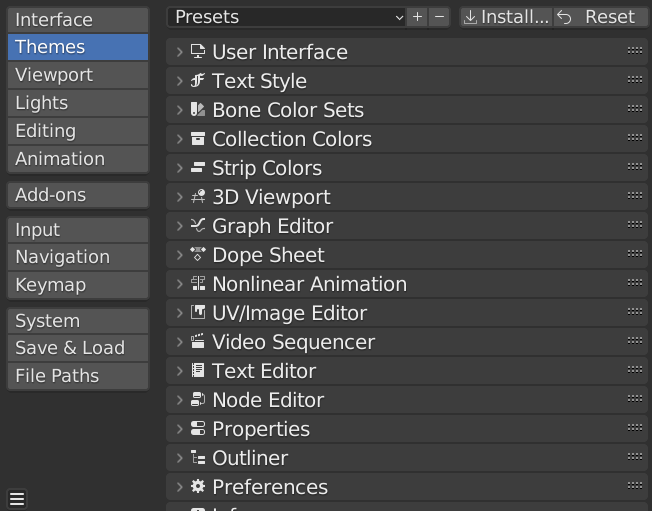Image resolution: width=652 pixels, height=511 pixels.
Task: Open the Save & Load tab
Action: (78, 348)
